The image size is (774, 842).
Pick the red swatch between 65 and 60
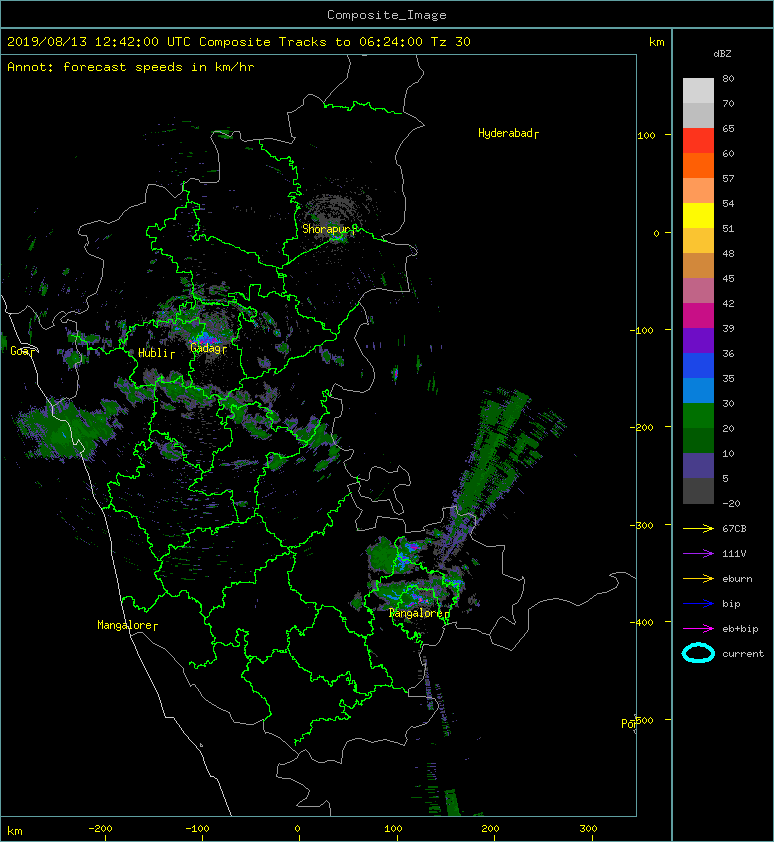[x=698, y=141]
